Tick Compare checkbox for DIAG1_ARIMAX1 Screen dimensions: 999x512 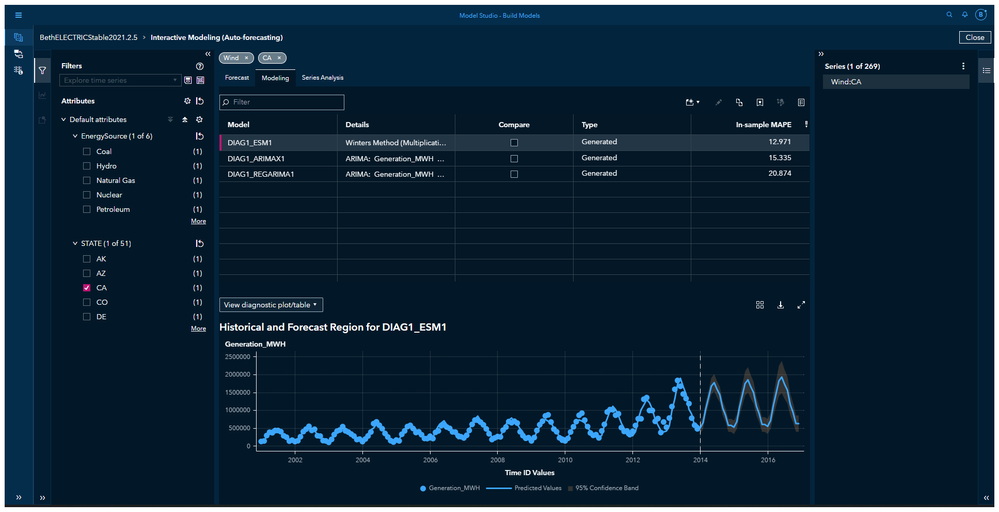tap(514, 158)
